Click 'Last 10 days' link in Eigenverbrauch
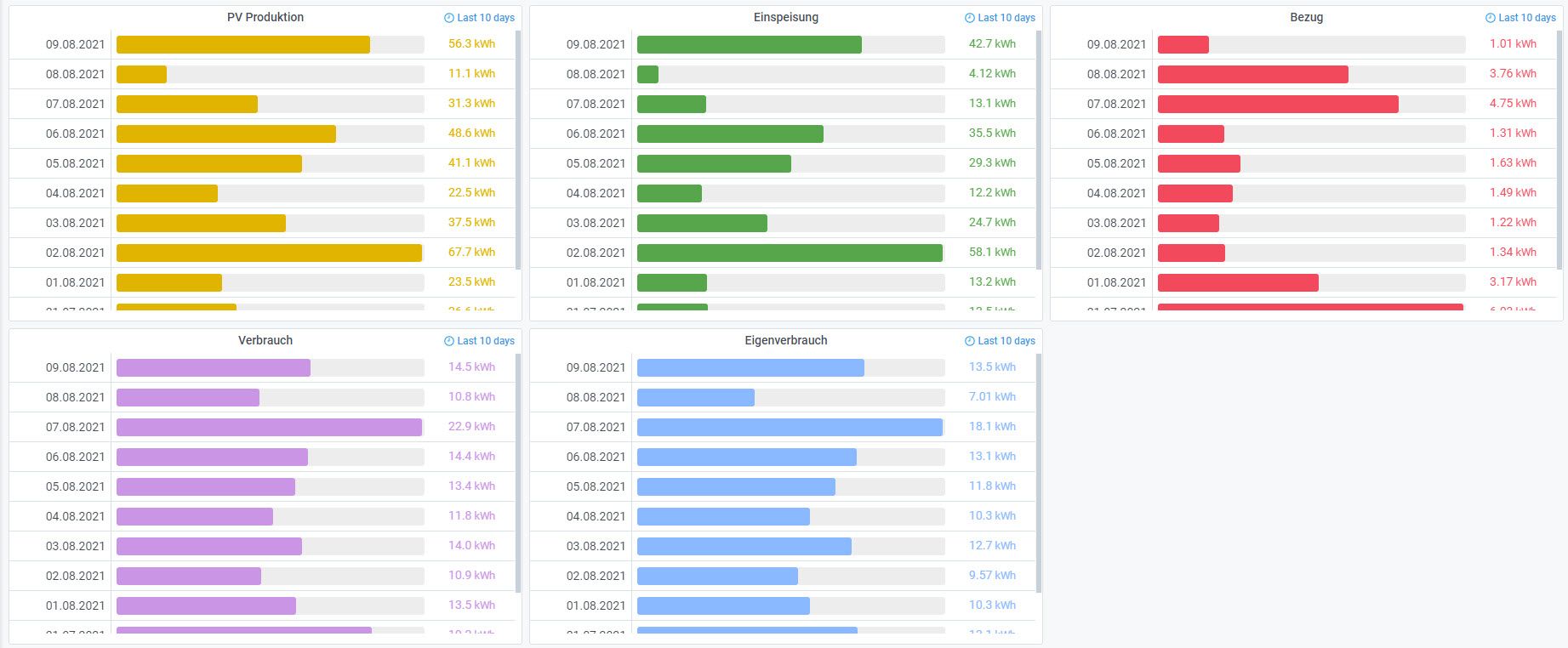1568x648 pixels. (1006, 341)
